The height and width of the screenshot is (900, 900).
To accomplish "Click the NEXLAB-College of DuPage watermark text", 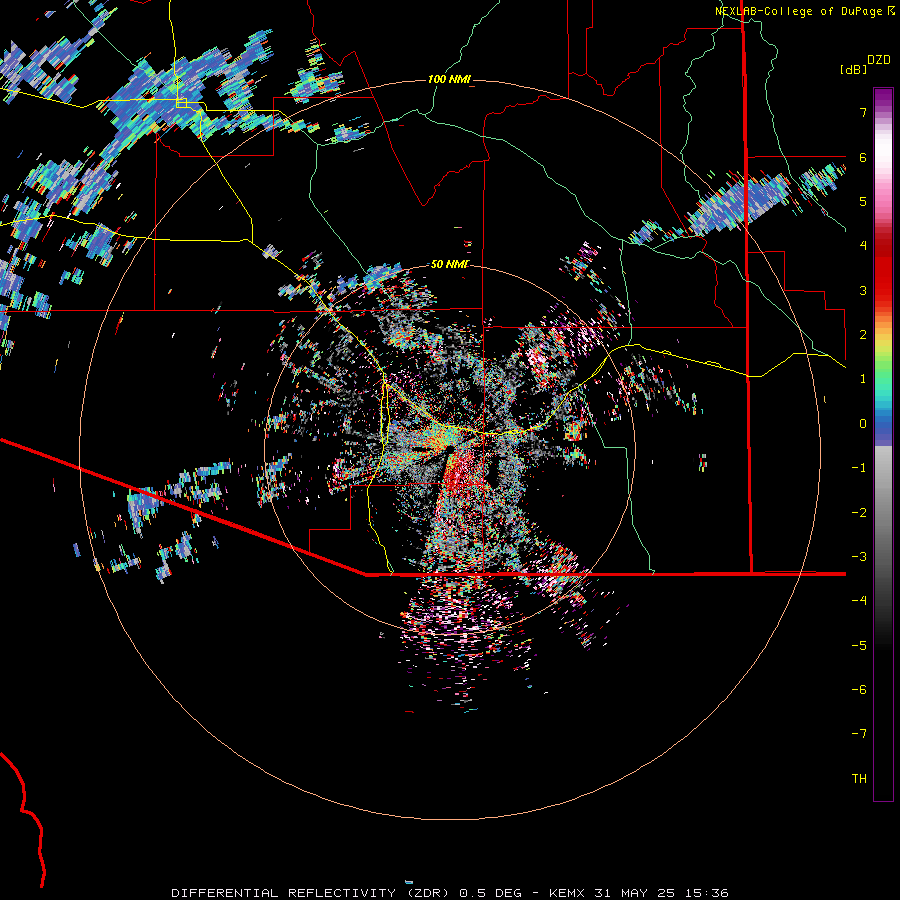I will tap(799, 11).
